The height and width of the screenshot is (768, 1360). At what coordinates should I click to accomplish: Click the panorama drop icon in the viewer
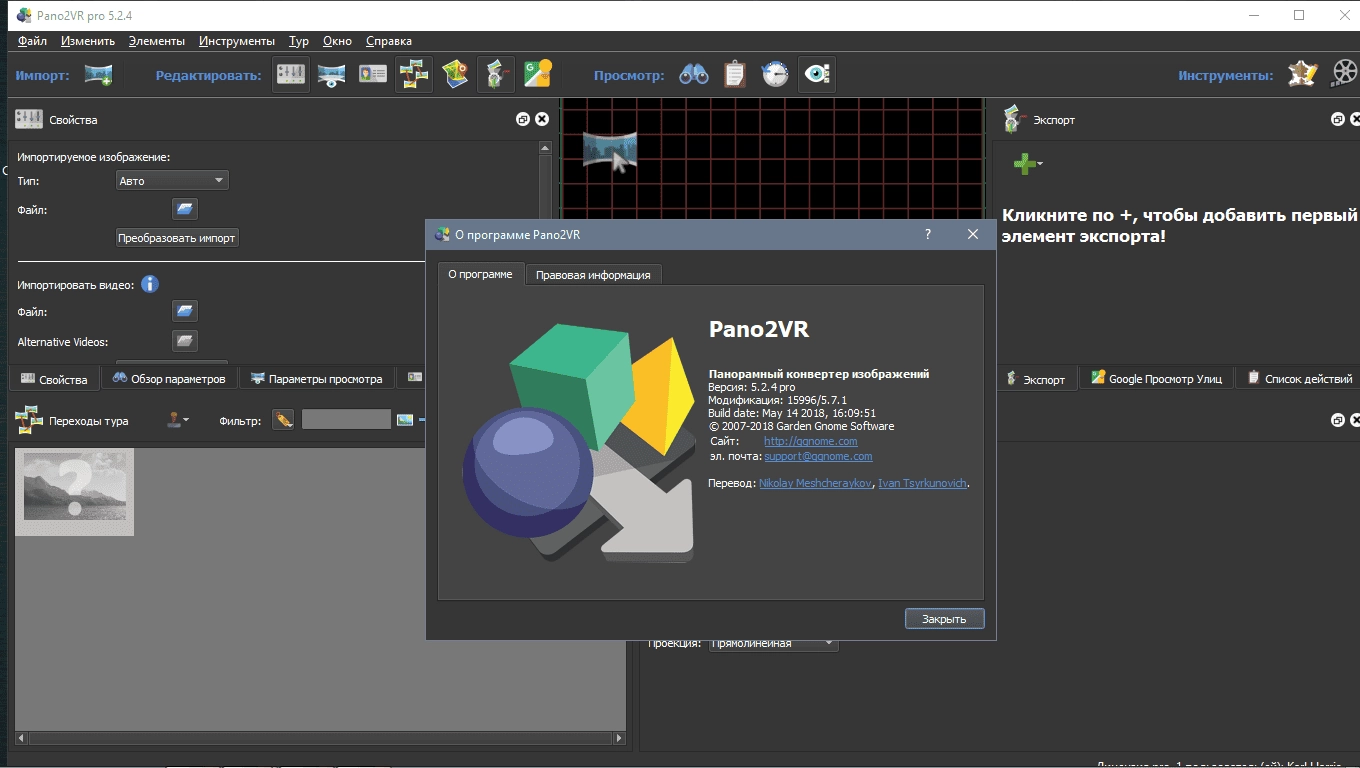tap(610, 151)
